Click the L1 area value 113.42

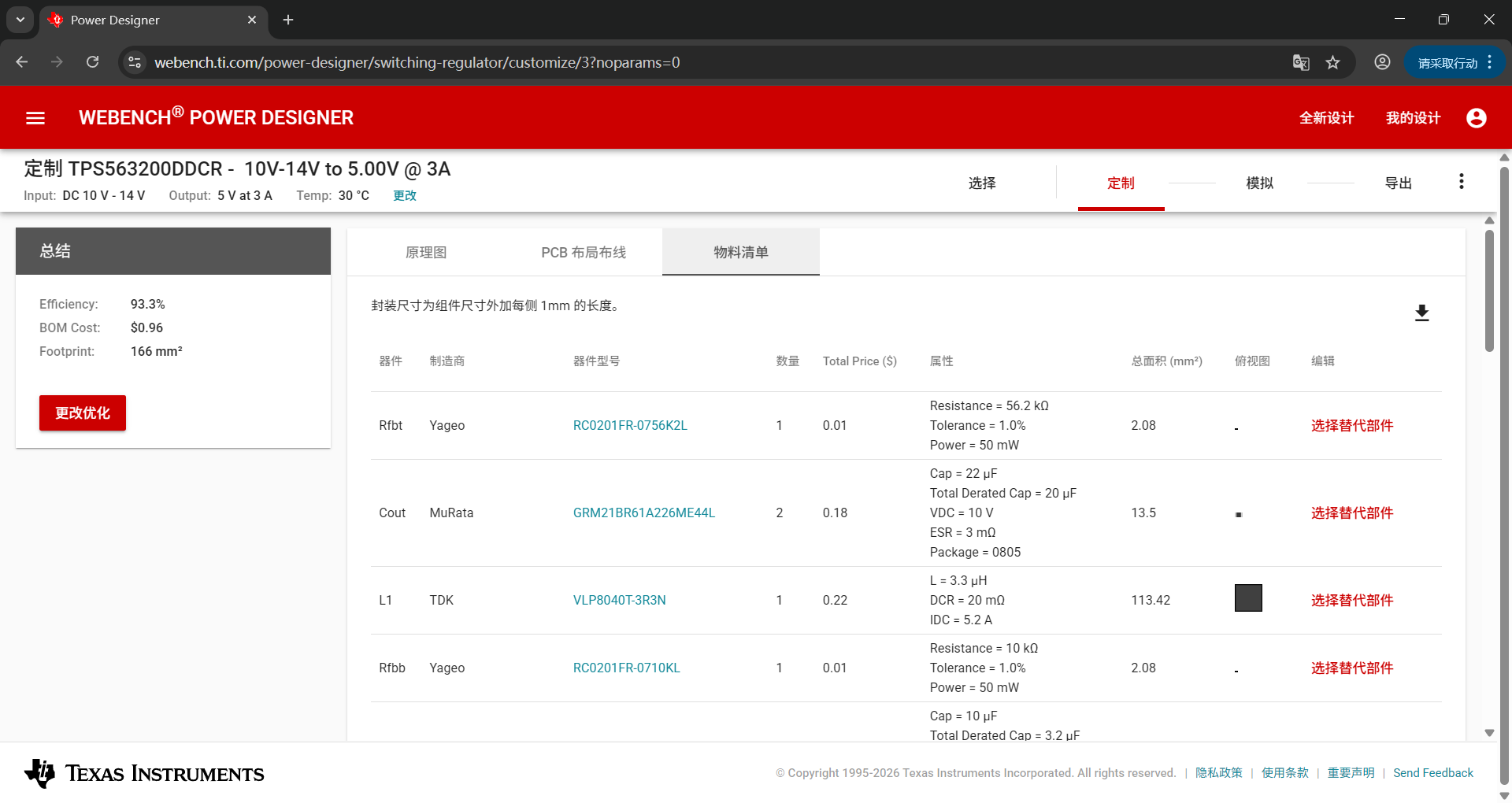pos(1151,600)
